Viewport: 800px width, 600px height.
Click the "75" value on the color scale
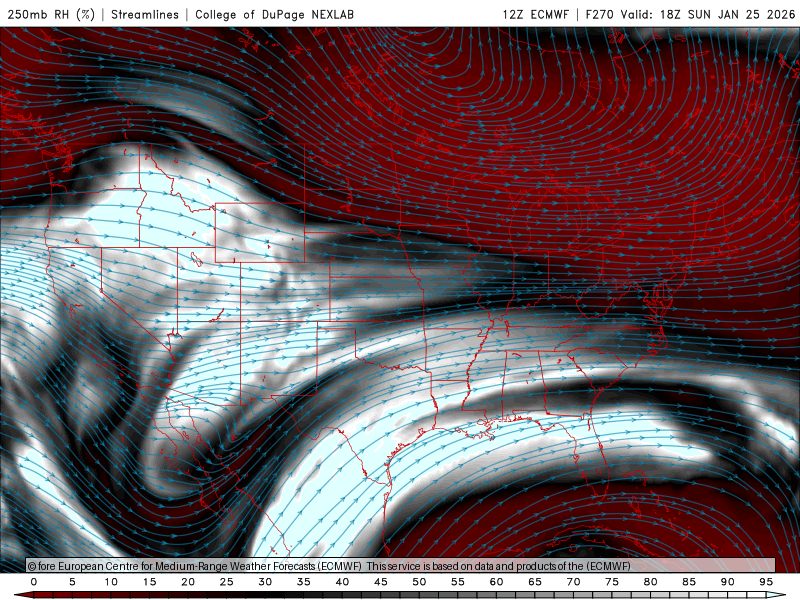(x=612, y=582)
